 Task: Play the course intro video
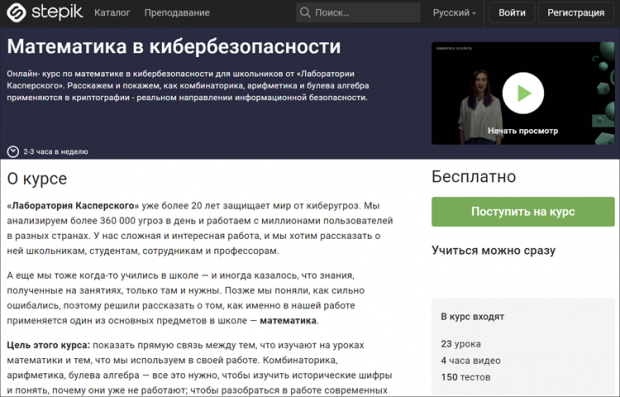click(523, 93)
